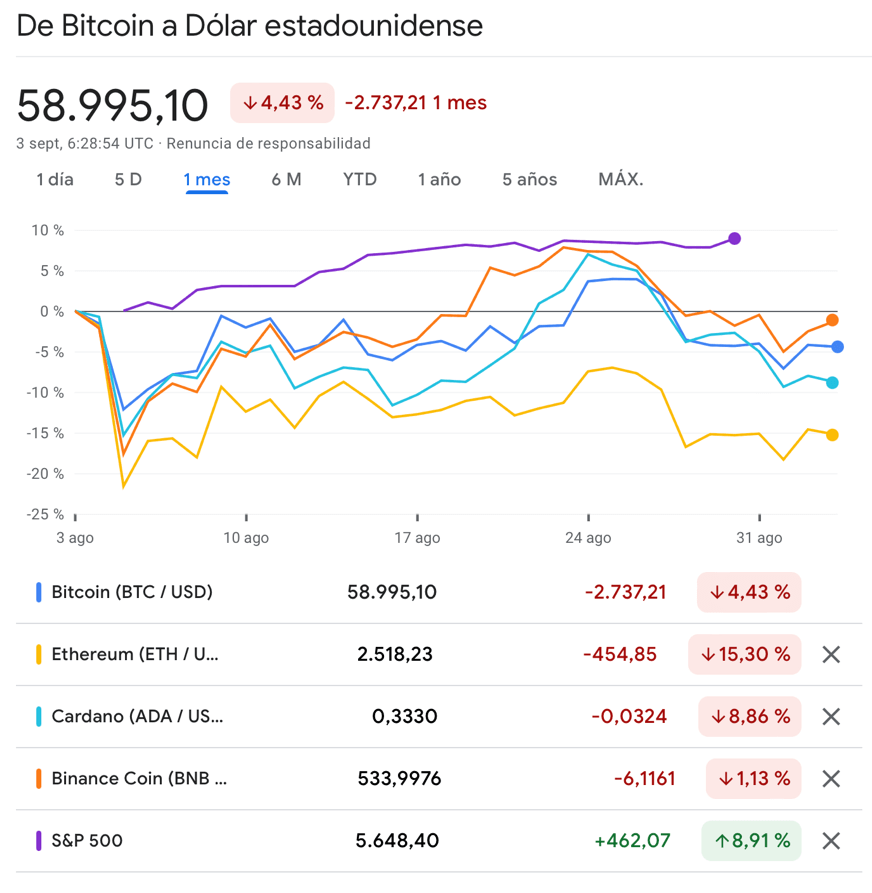Screen dimensions: 872x893
Task: Show the 5 años chart range
Action: tap(530, 180)
